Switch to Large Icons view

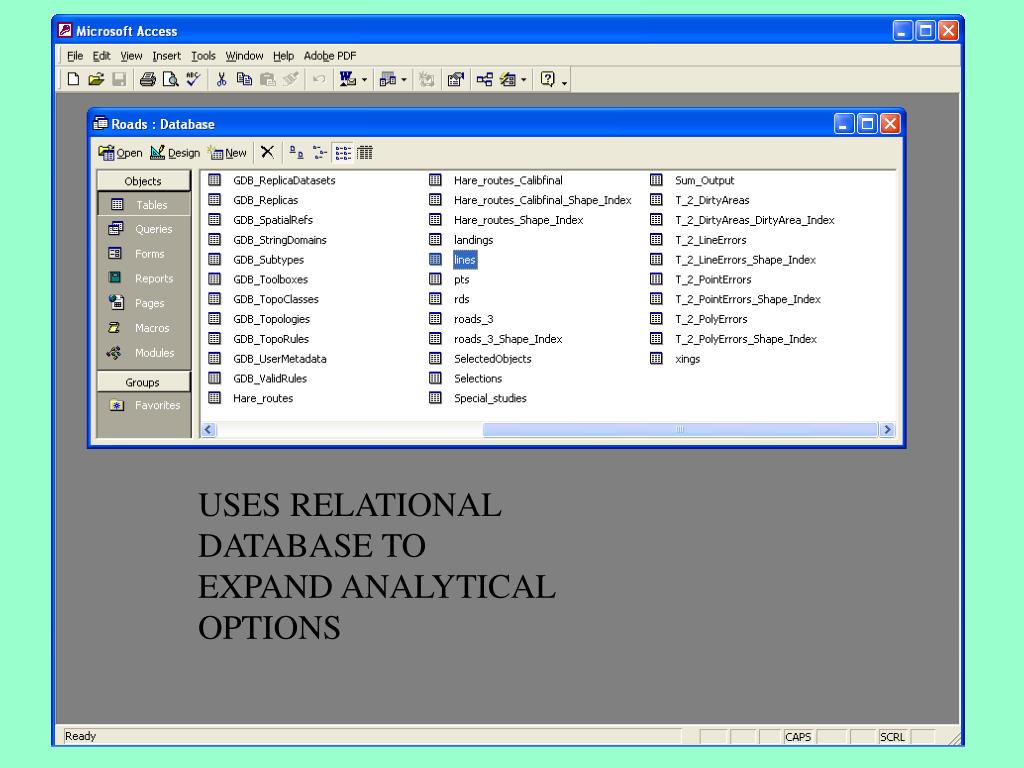(x=296, y=152)
